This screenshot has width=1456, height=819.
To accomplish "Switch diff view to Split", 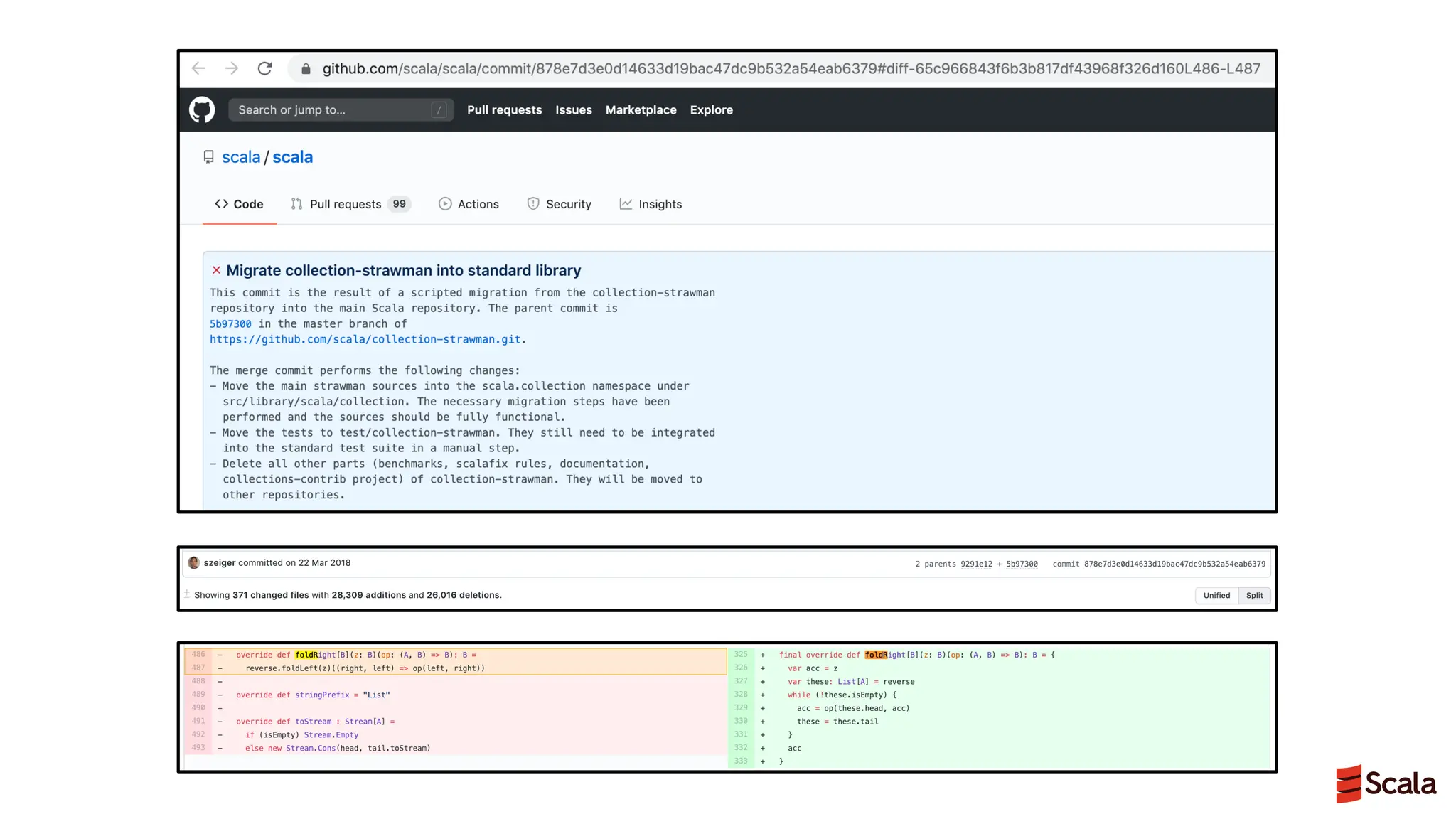I will (1254, 596).
